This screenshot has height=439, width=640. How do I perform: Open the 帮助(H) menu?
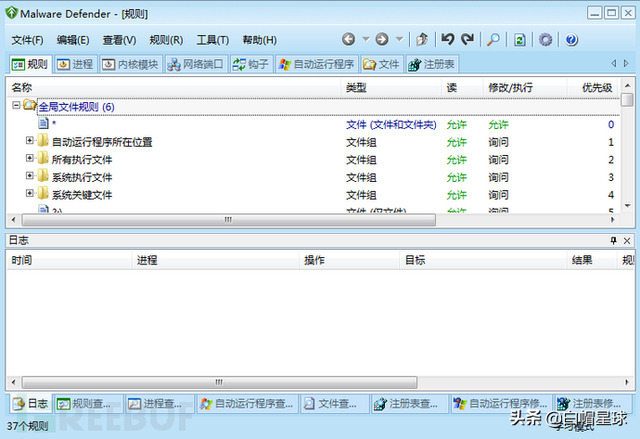click(260, 40)
